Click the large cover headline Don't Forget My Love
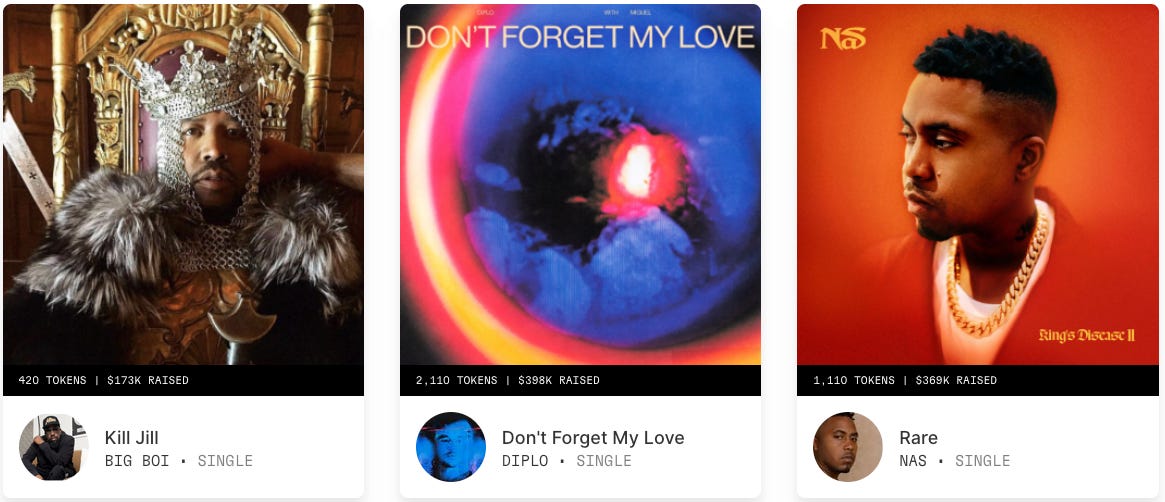Viewport: 1165px width, 502px height. coord(580,36)
